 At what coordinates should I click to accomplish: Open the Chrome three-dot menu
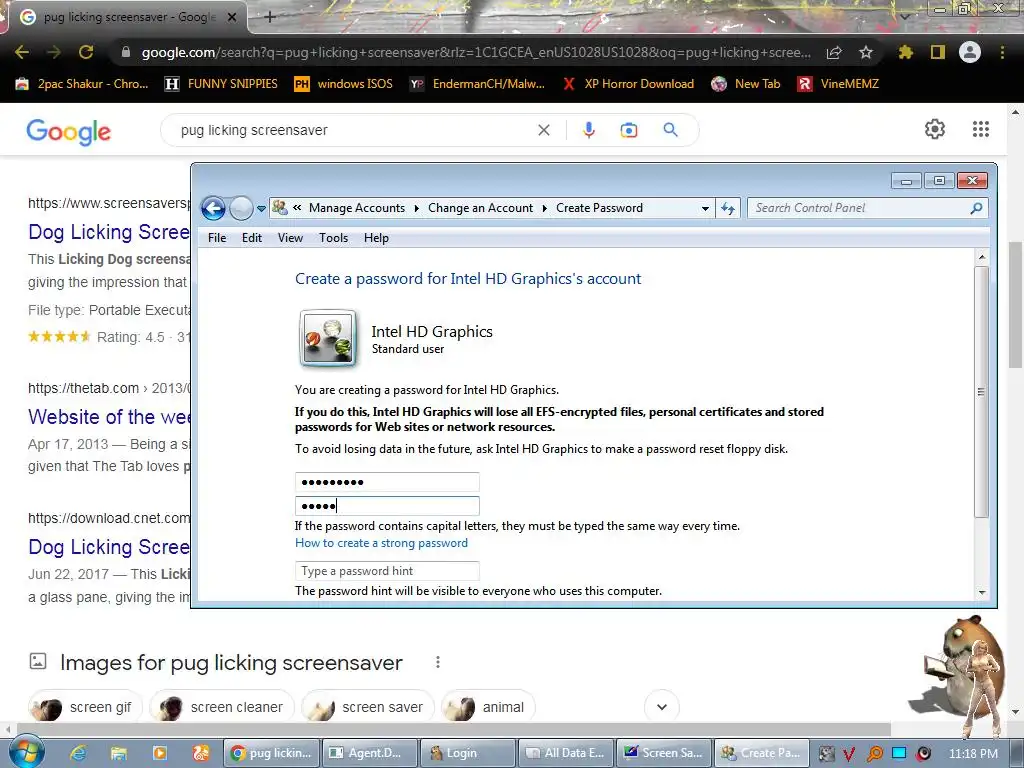(1002, 52)
